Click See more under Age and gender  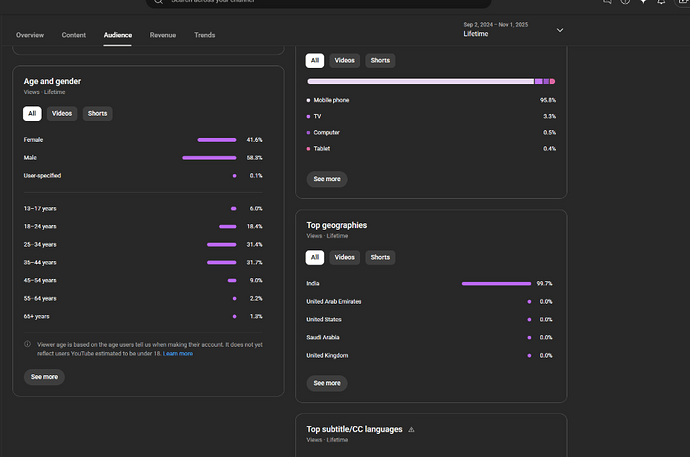point(44,377)
